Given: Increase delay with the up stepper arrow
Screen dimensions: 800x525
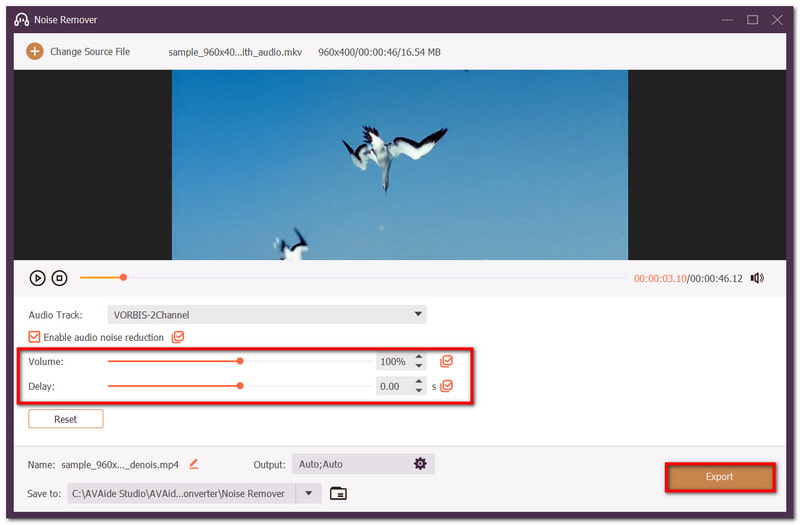Looking at the screenshot, I should 419,382.
